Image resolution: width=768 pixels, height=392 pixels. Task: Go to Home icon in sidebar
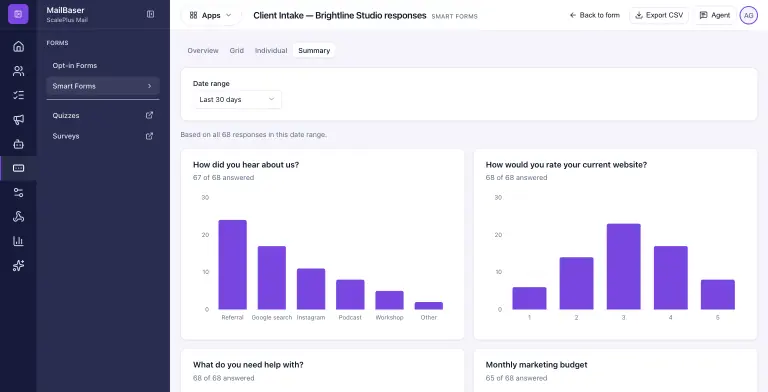[18, 47]
